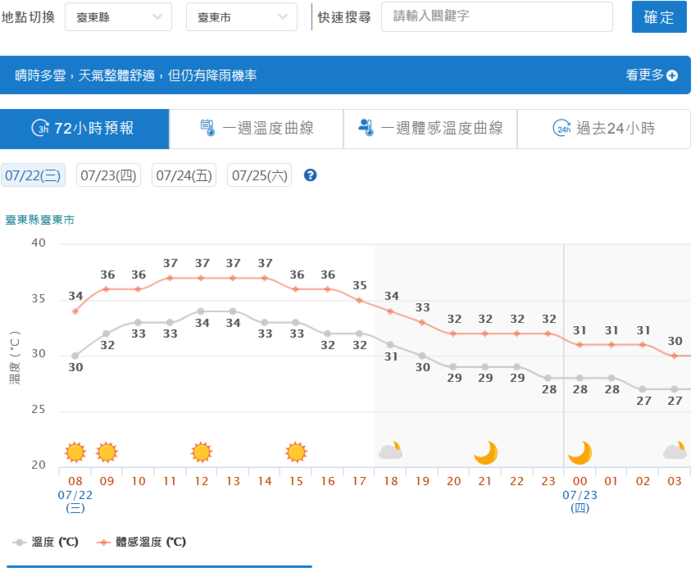Open the 臺東市 township dropdown
Screen dimensions: 700x572
point(242,17)
